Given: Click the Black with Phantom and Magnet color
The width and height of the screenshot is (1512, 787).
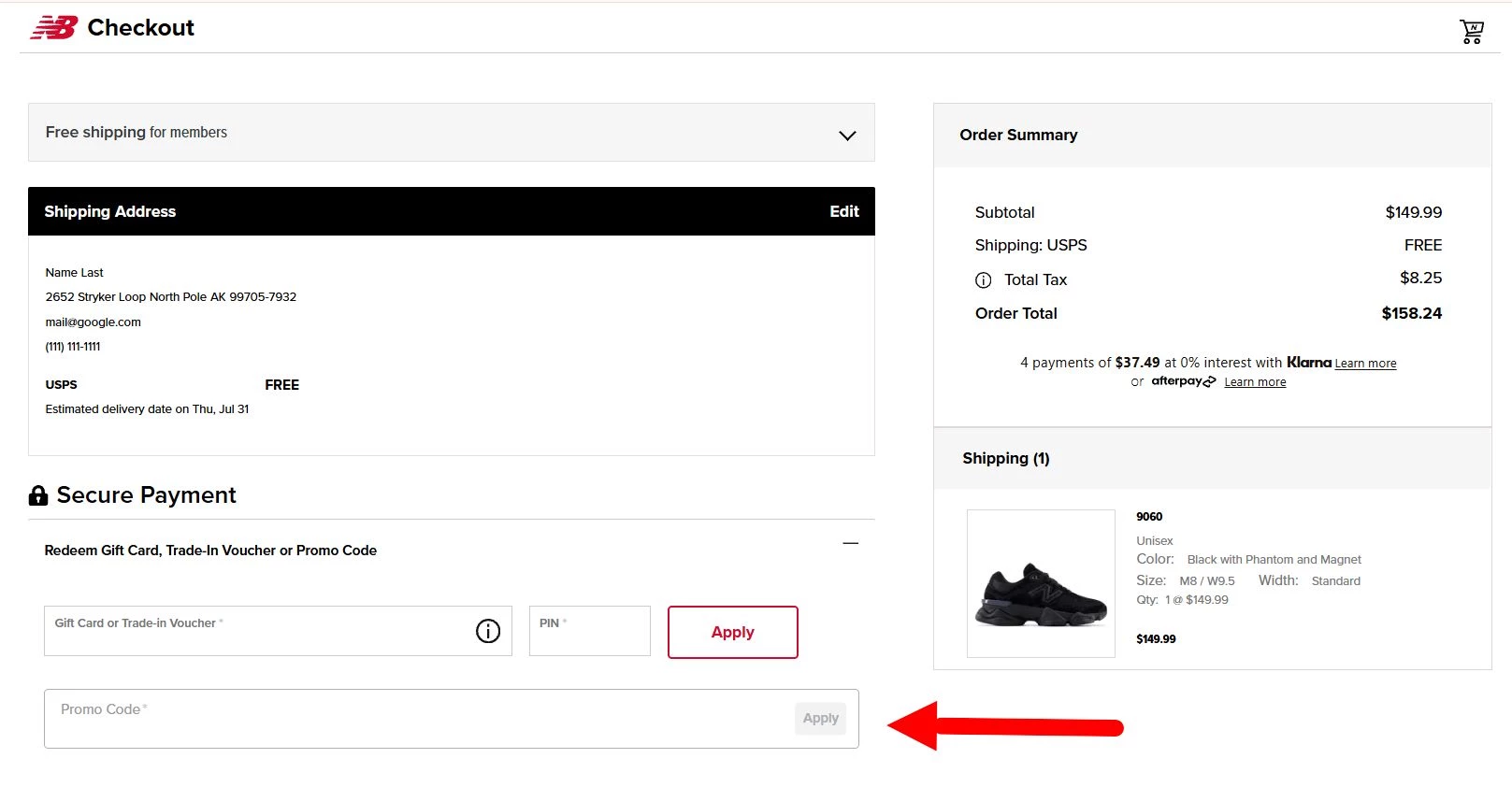Looking at the screenshot, I should [x=1274, y=560].
